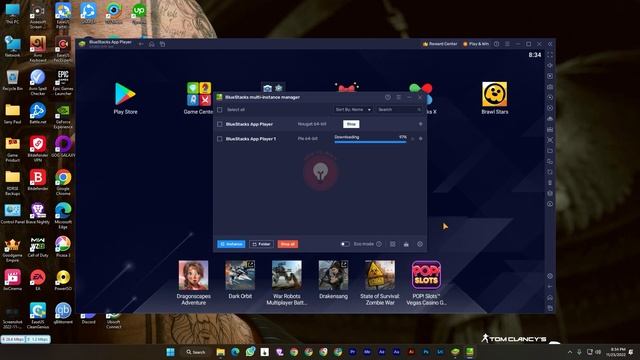Open Battle.net desktop shortcut

[38, 114]
